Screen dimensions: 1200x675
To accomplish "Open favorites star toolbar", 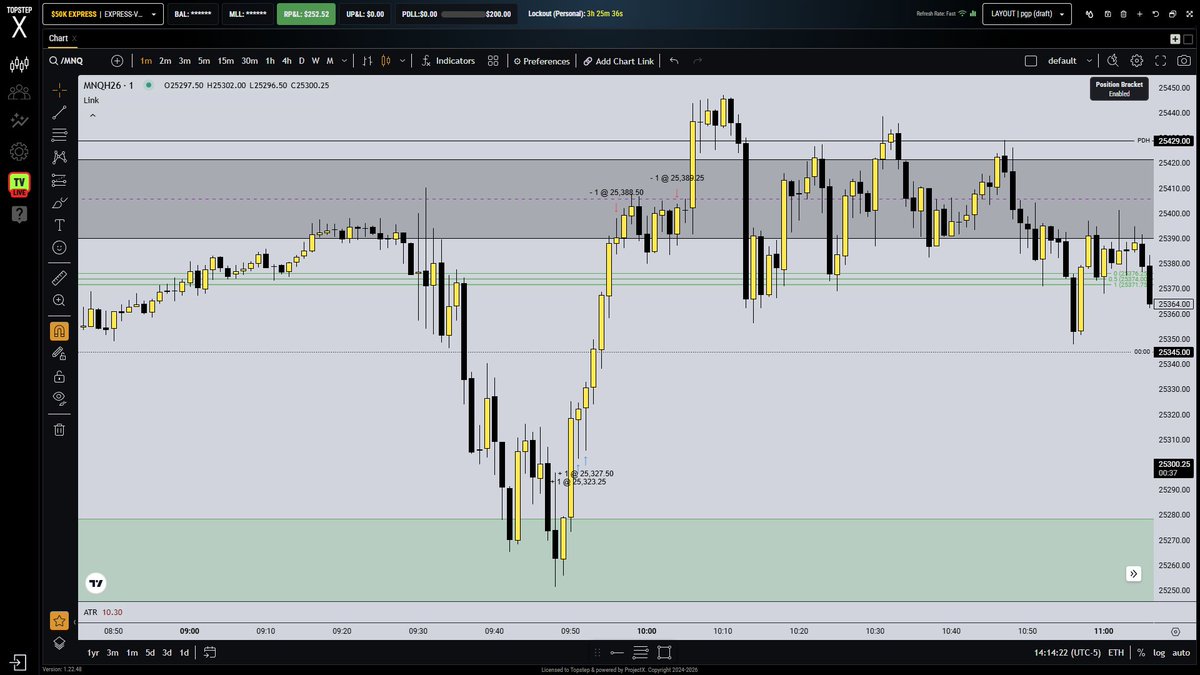I will pyautogui.click(x=59, y=620).
